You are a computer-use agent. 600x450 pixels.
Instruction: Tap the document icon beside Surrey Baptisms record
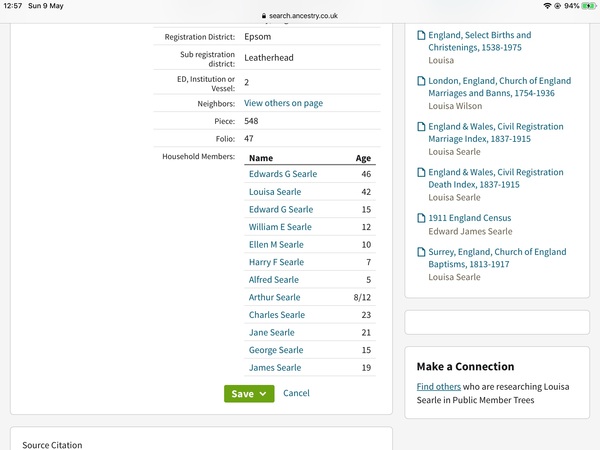[x=421, y=253]
